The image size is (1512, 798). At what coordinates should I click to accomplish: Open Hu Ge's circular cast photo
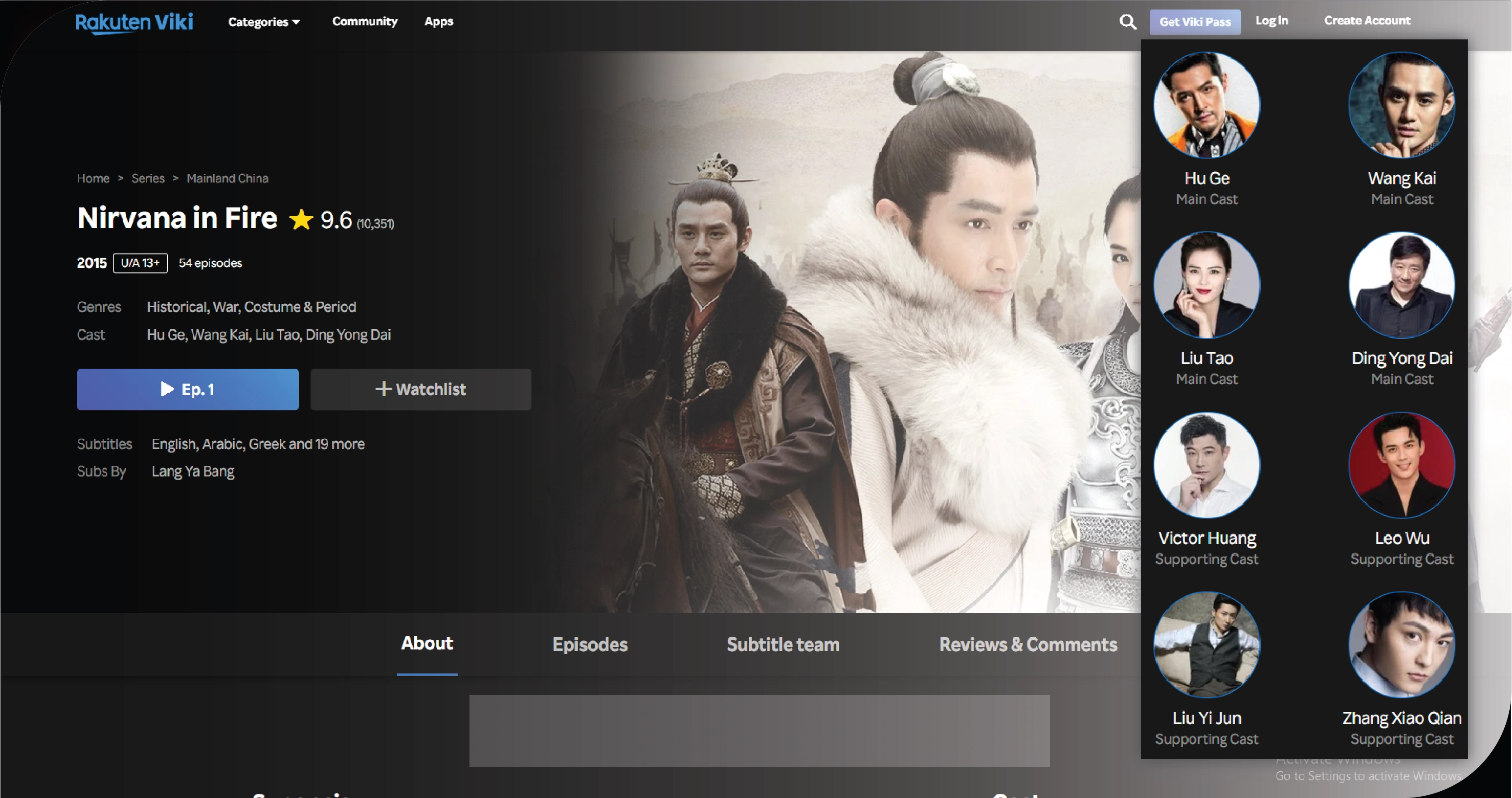[1206, 105]
